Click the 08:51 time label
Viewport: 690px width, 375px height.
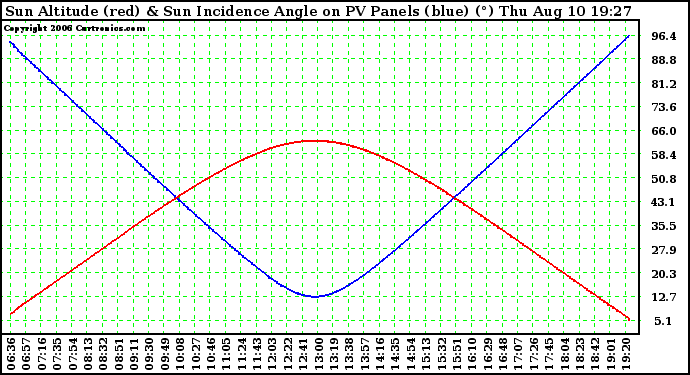pos(119,354)
